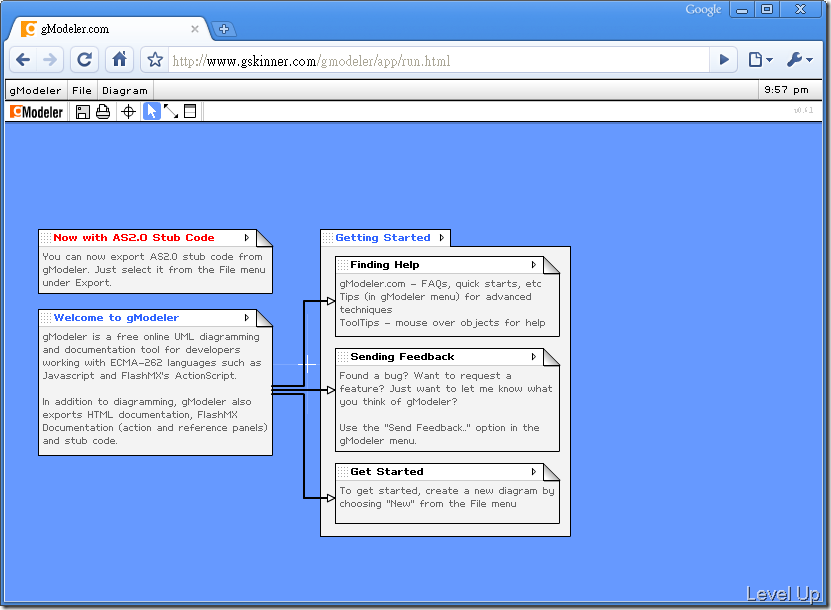
Task: Bookmark this page with the star icon
Action: [x=155, y=60]
